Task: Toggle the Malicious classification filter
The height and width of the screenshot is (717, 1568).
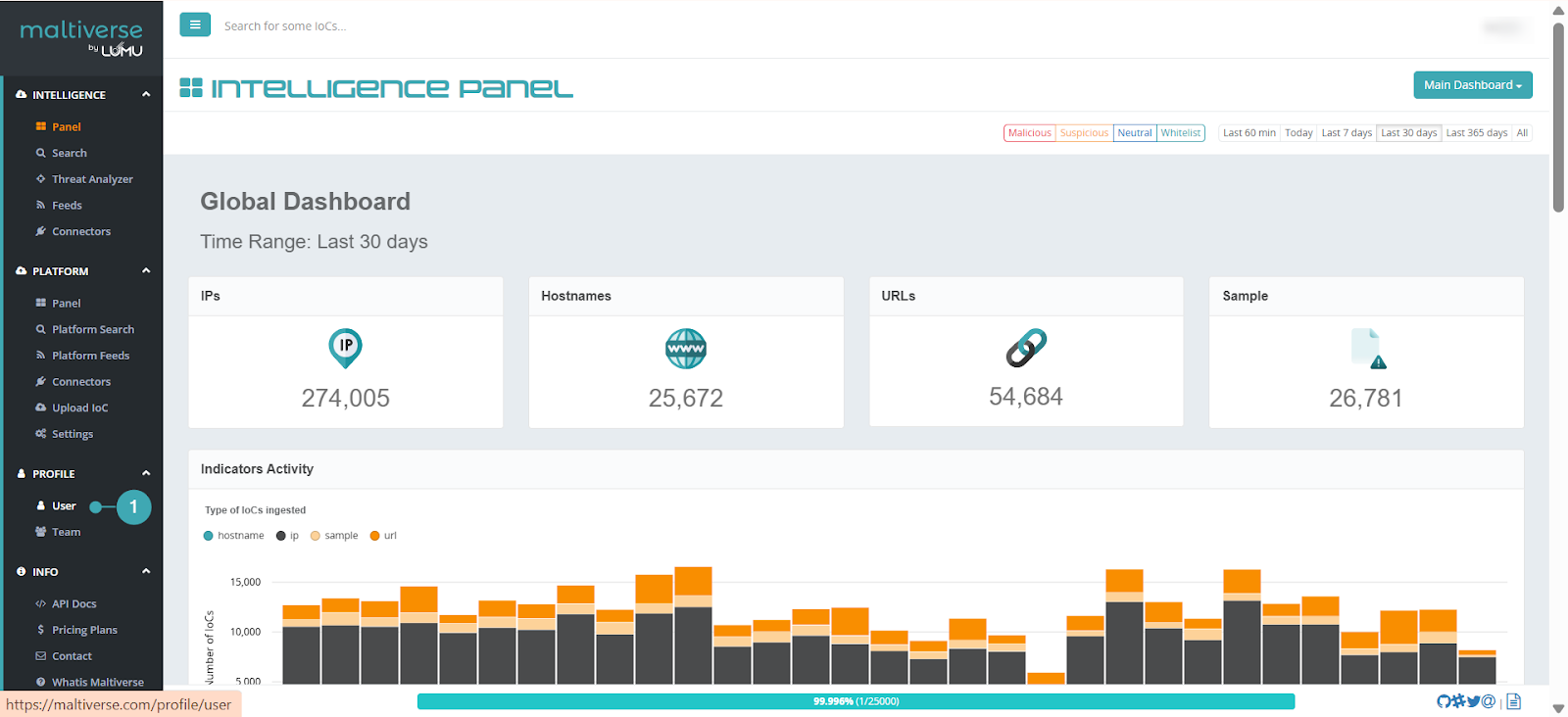Action: coord(1029,133)
